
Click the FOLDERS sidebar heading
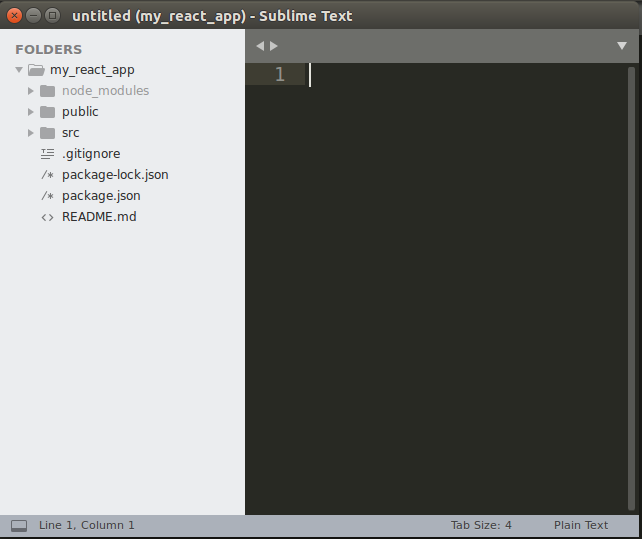pyautogui.click(x=49, y=50)
